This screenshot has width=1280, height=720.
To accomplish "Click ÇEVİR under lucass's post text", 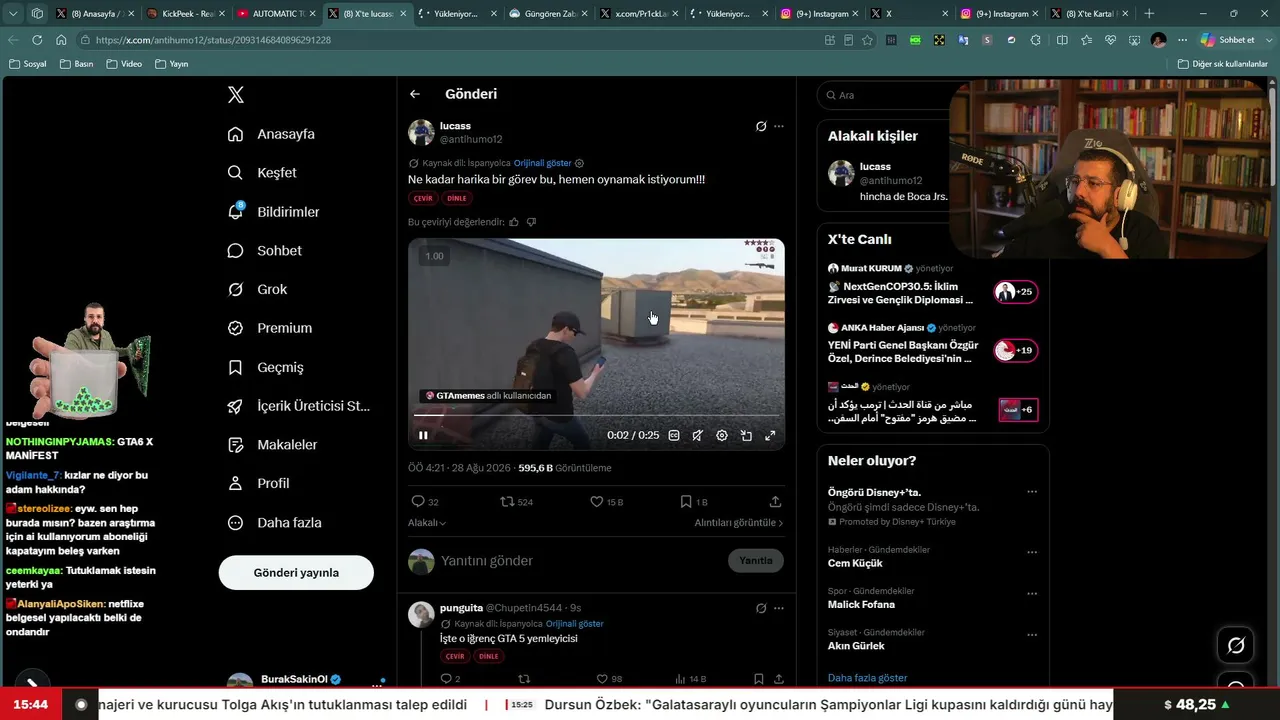I will click(423, 198).
